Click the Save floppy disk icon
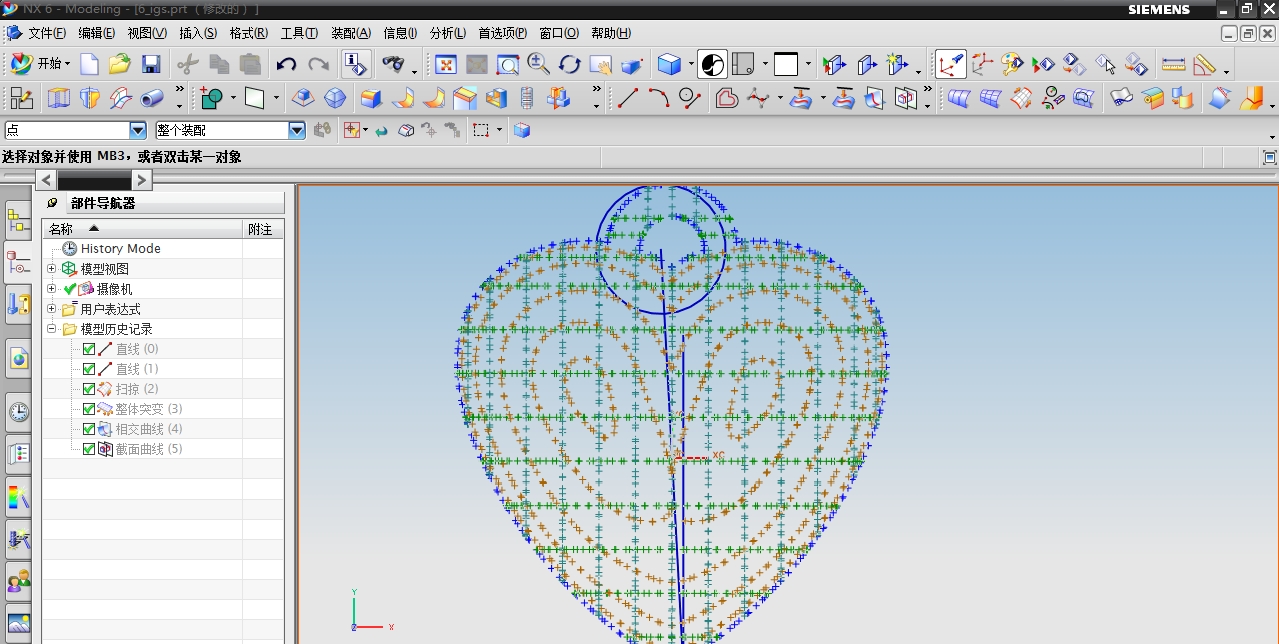Viewport: 1279px width, 644px height. tap(151, 65)
